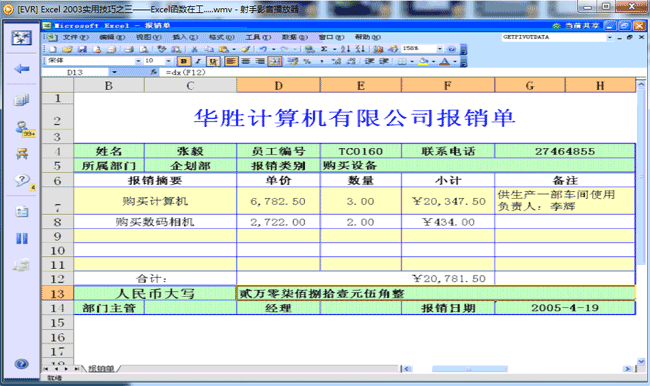Select row 13 header
650x386 pixels.
58,294
